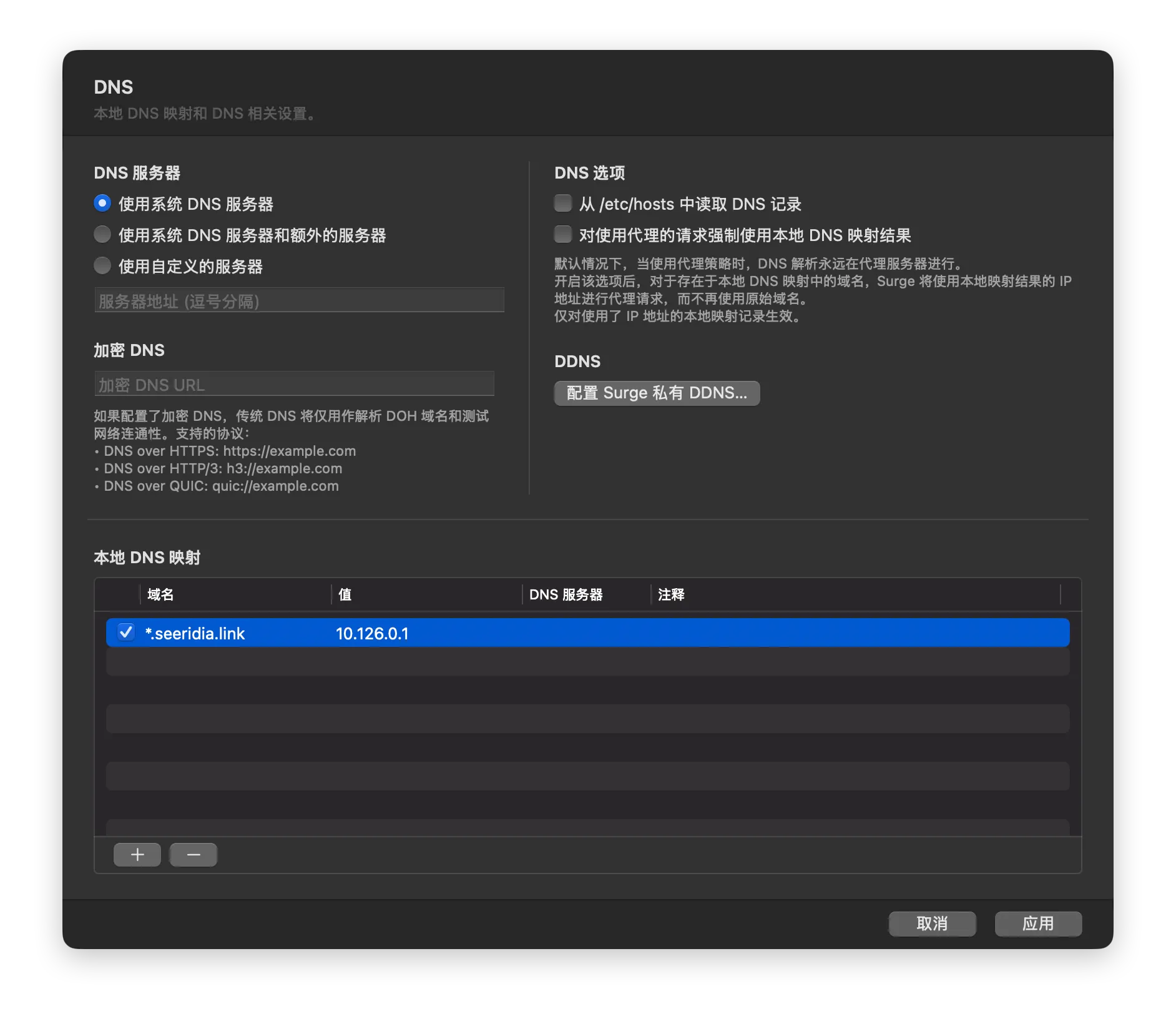Sort by the 域名 column header

(235, 594)
